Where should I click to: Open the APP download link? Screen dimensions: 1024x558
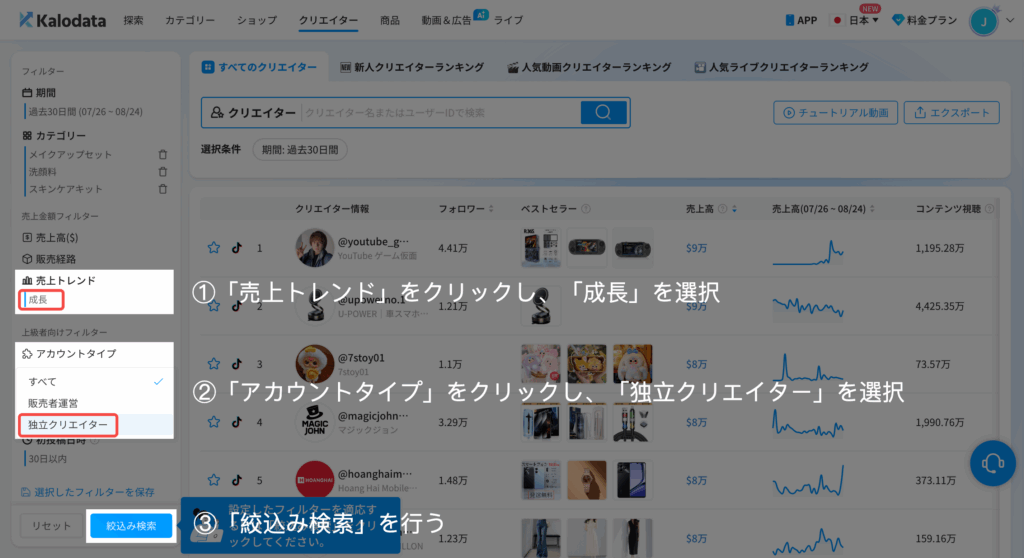click(801, 20)
